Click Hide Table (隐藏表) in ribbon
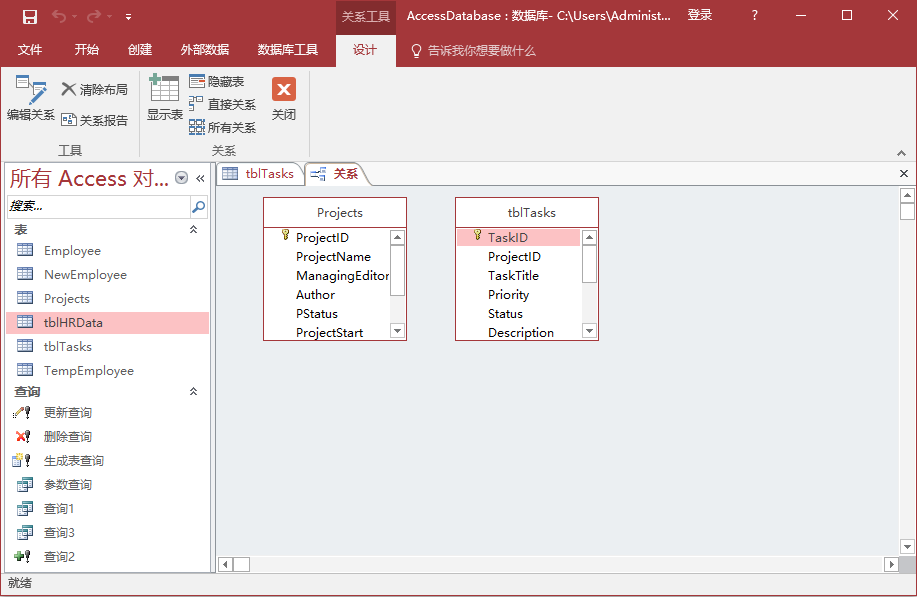917x597 pixels. click(217, 82)
